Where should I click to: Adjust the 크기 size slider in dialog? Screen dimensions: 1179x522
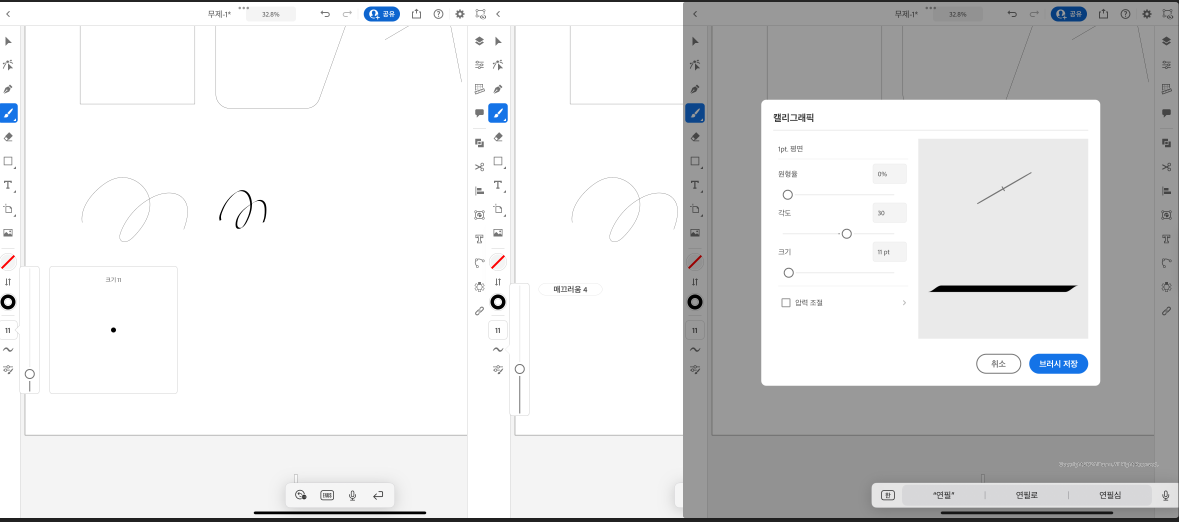tap(789, 273)
